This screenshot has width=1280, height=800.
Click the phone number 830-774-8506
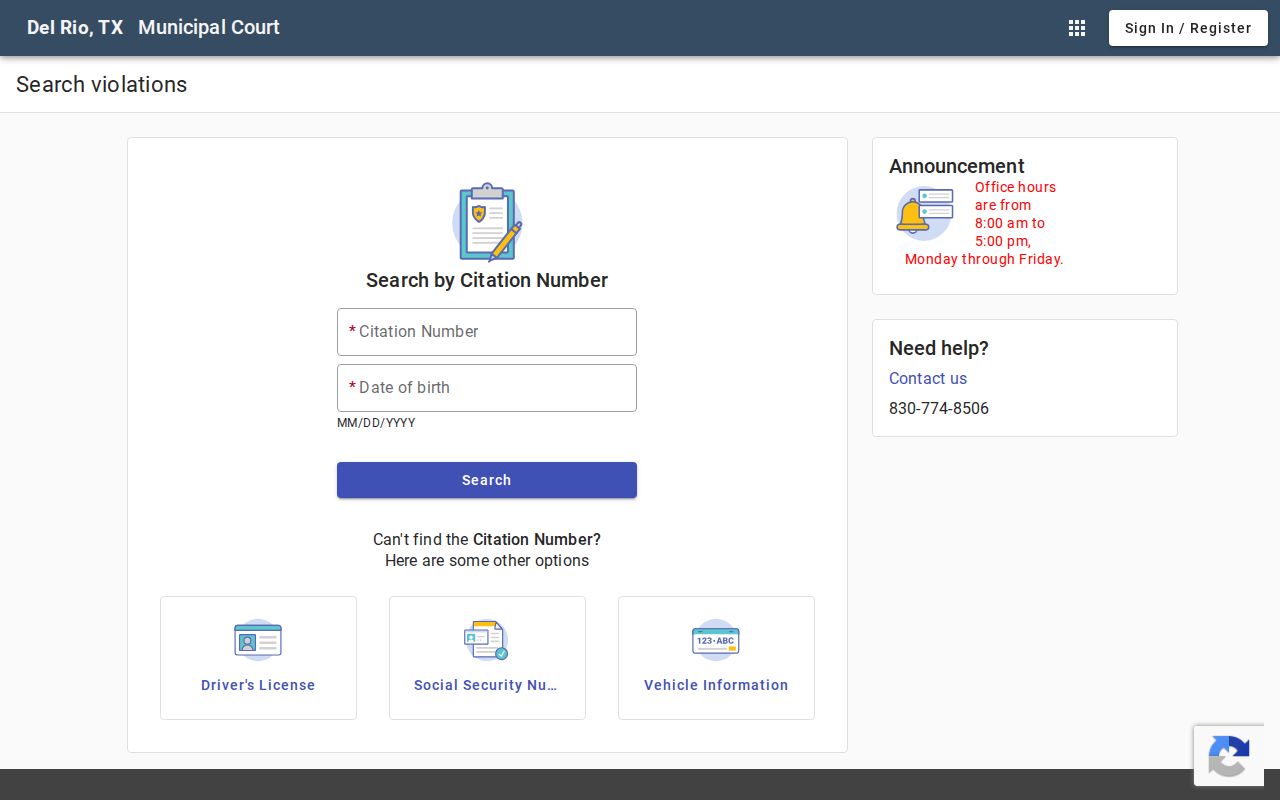pos(939,408)
